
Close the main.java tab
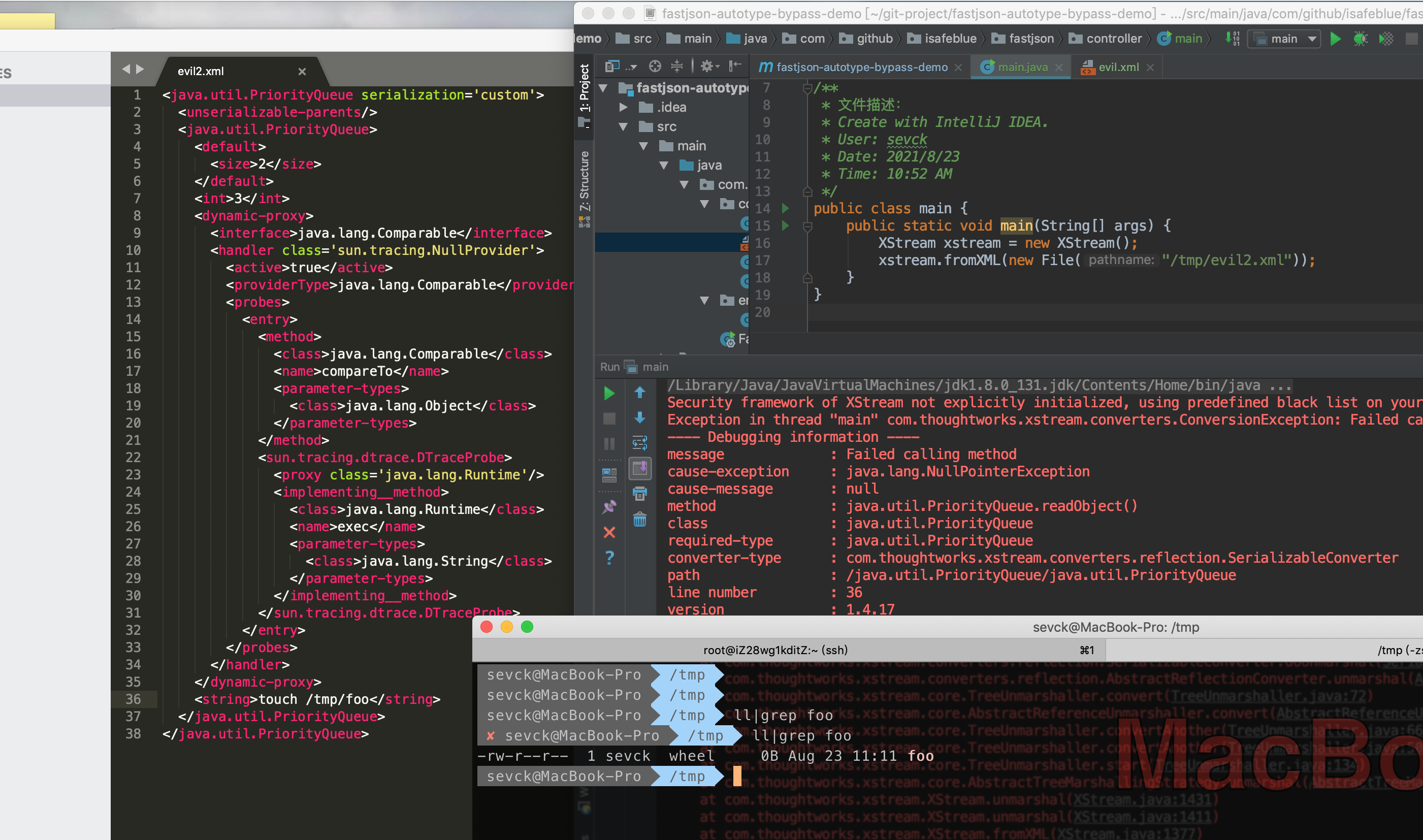coord(1058,68)
